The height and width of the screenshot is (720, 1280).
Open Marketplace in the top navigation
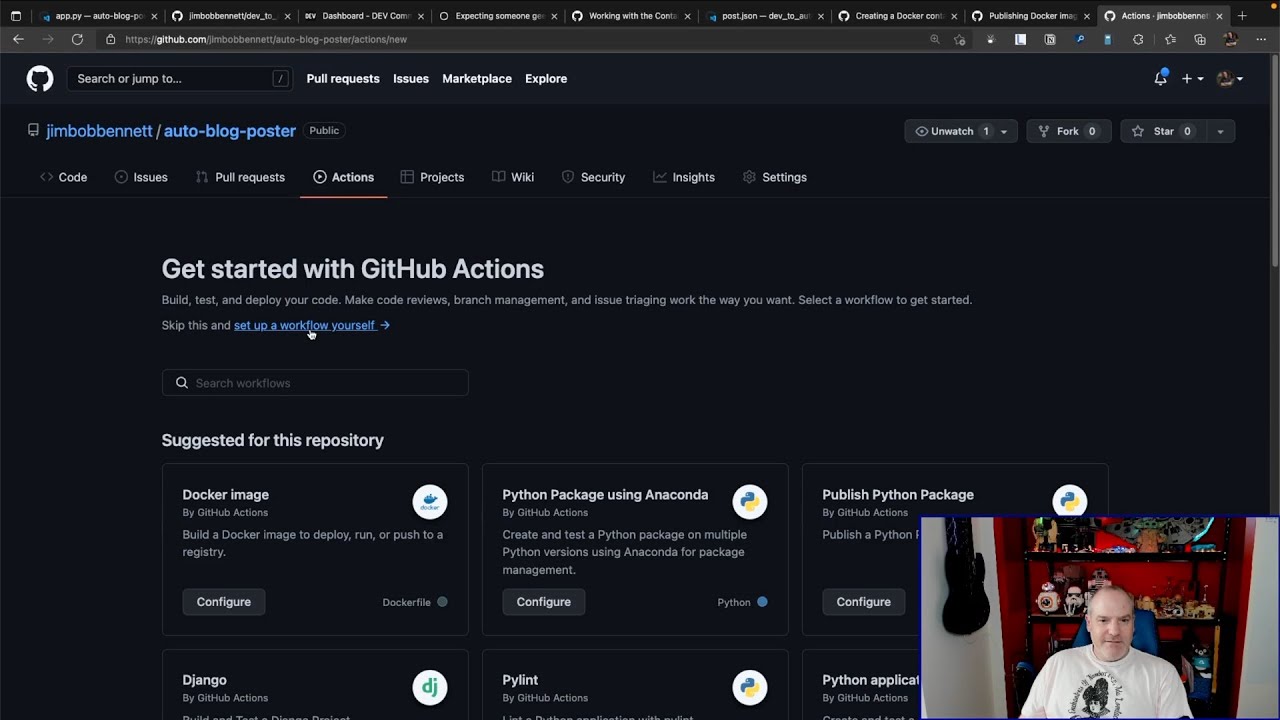click(477, 78)
